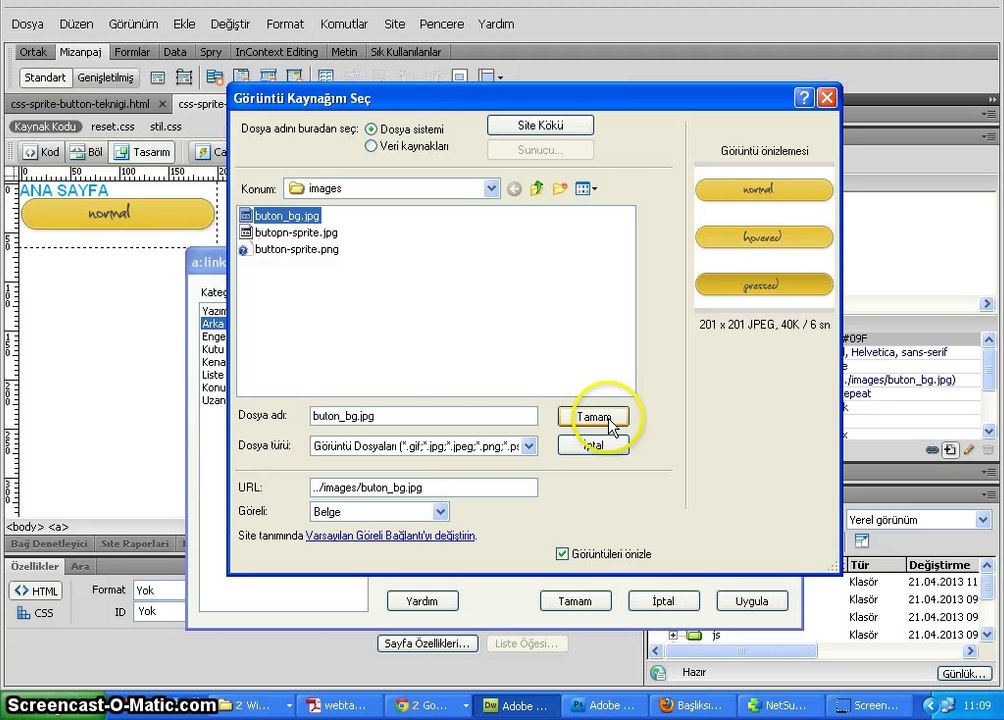Screen dimensions: 1004x720
Task: Open the Dosya menu
Action: pos(28,24)
